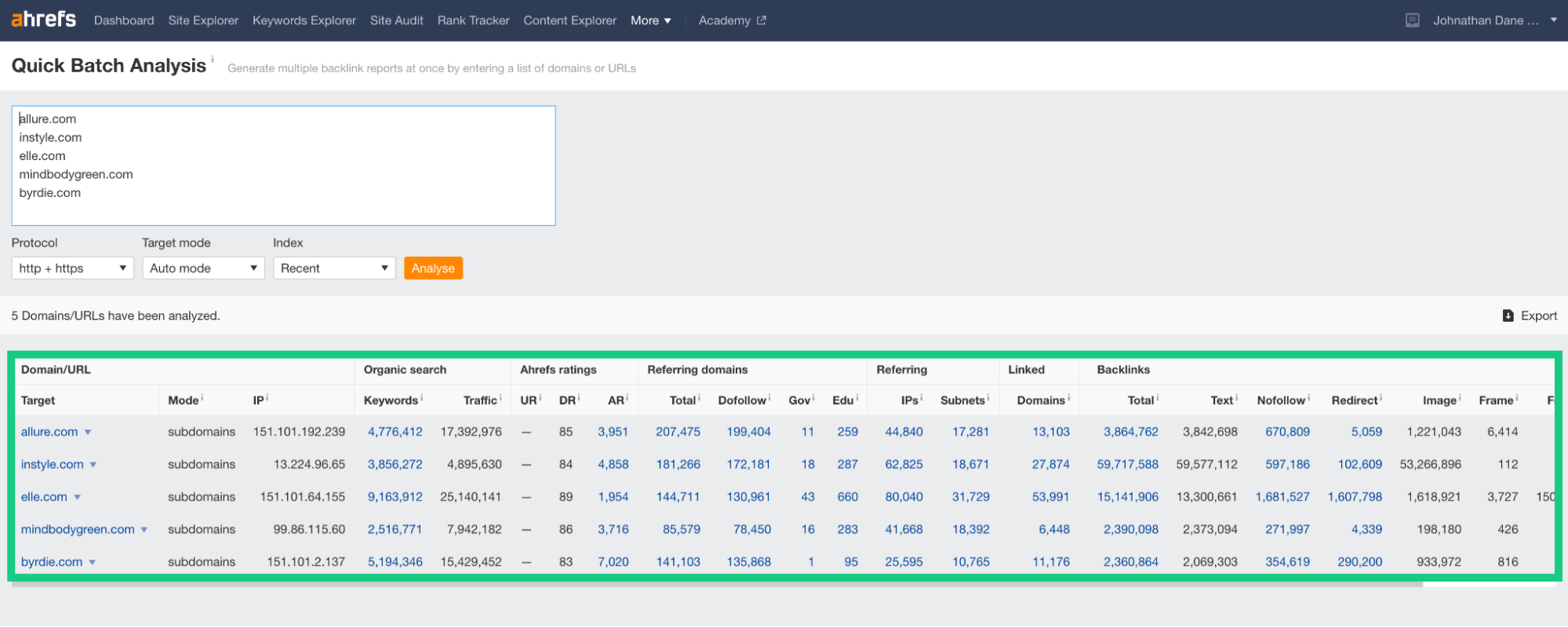Click the Export download icon
Image resolution: width=1568 pixels, height=627 pixels.
(1508, 315)
